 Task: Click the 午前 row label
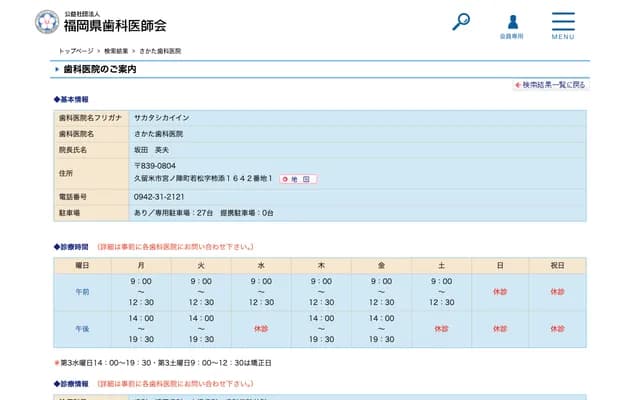pos(82,292)
